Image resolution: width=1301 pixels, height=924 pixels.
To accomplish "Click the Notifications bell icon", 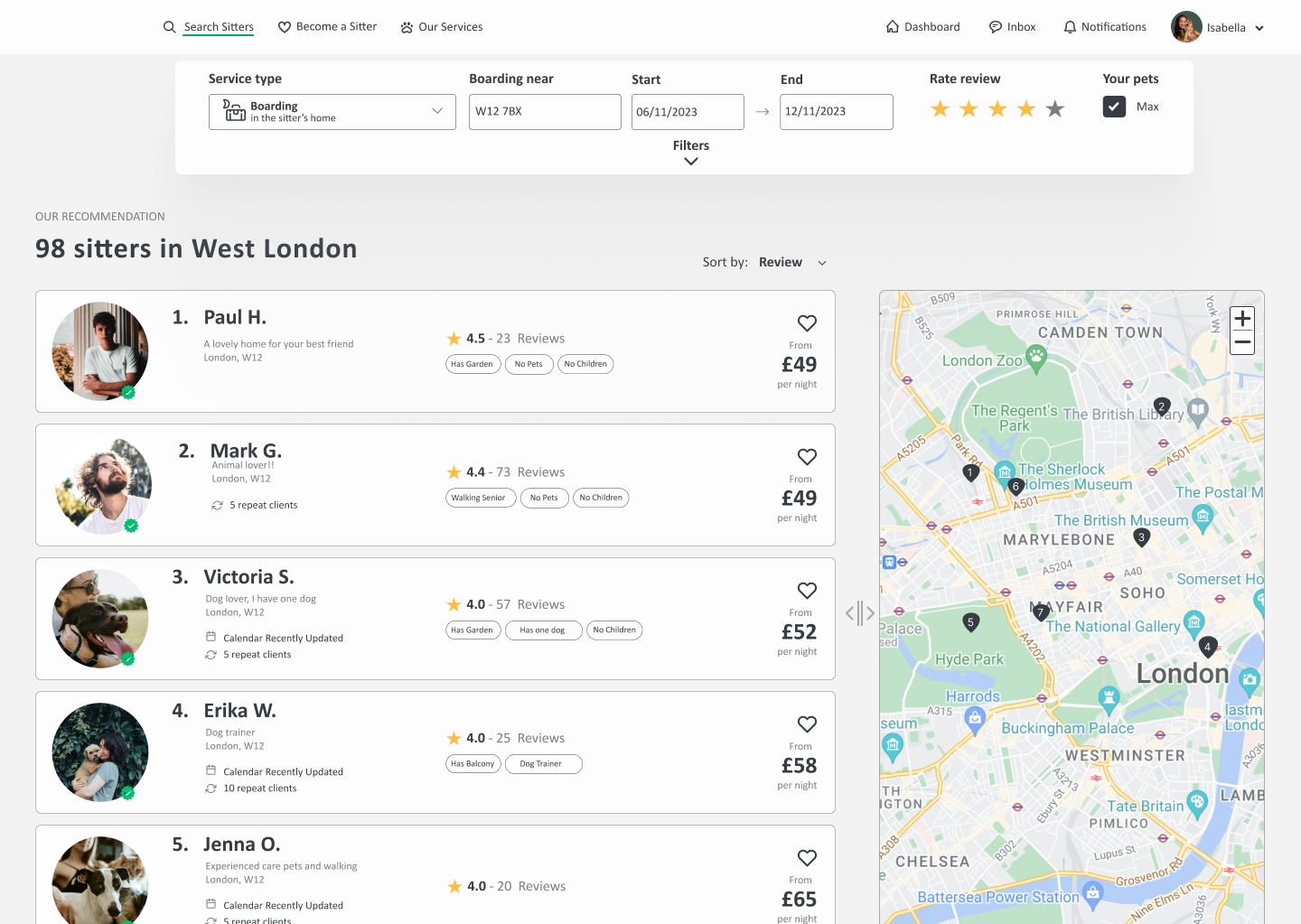I will pyautogui.click(x=1070, y=27).
